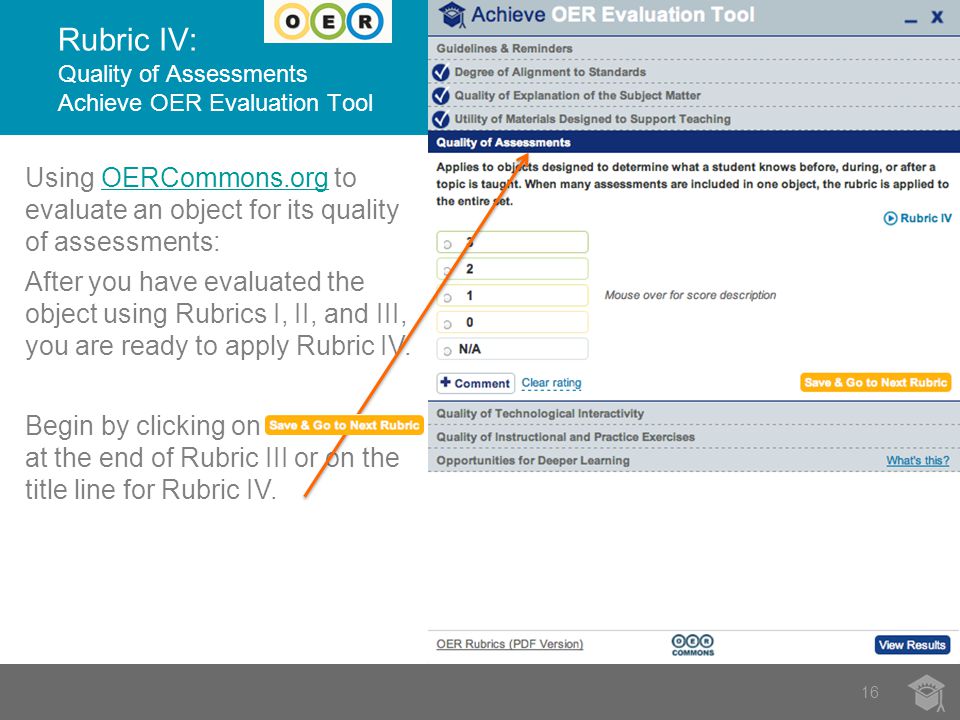Collapse the Quality of Assessments header
The height and width of the screenshot is (720, 960).
tap(694, 142)
